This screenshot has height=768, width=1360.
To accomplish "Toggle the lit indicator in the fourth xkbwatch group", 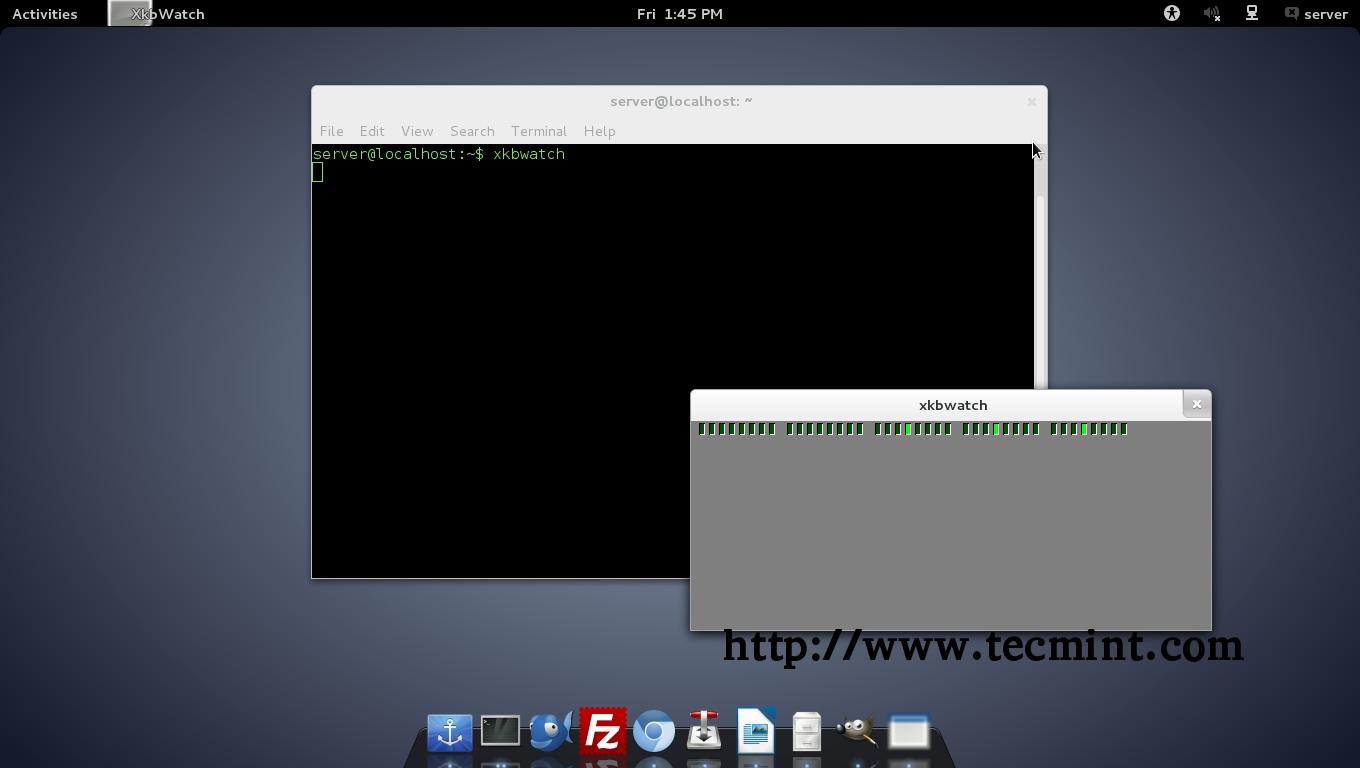I will pos(997,429).
